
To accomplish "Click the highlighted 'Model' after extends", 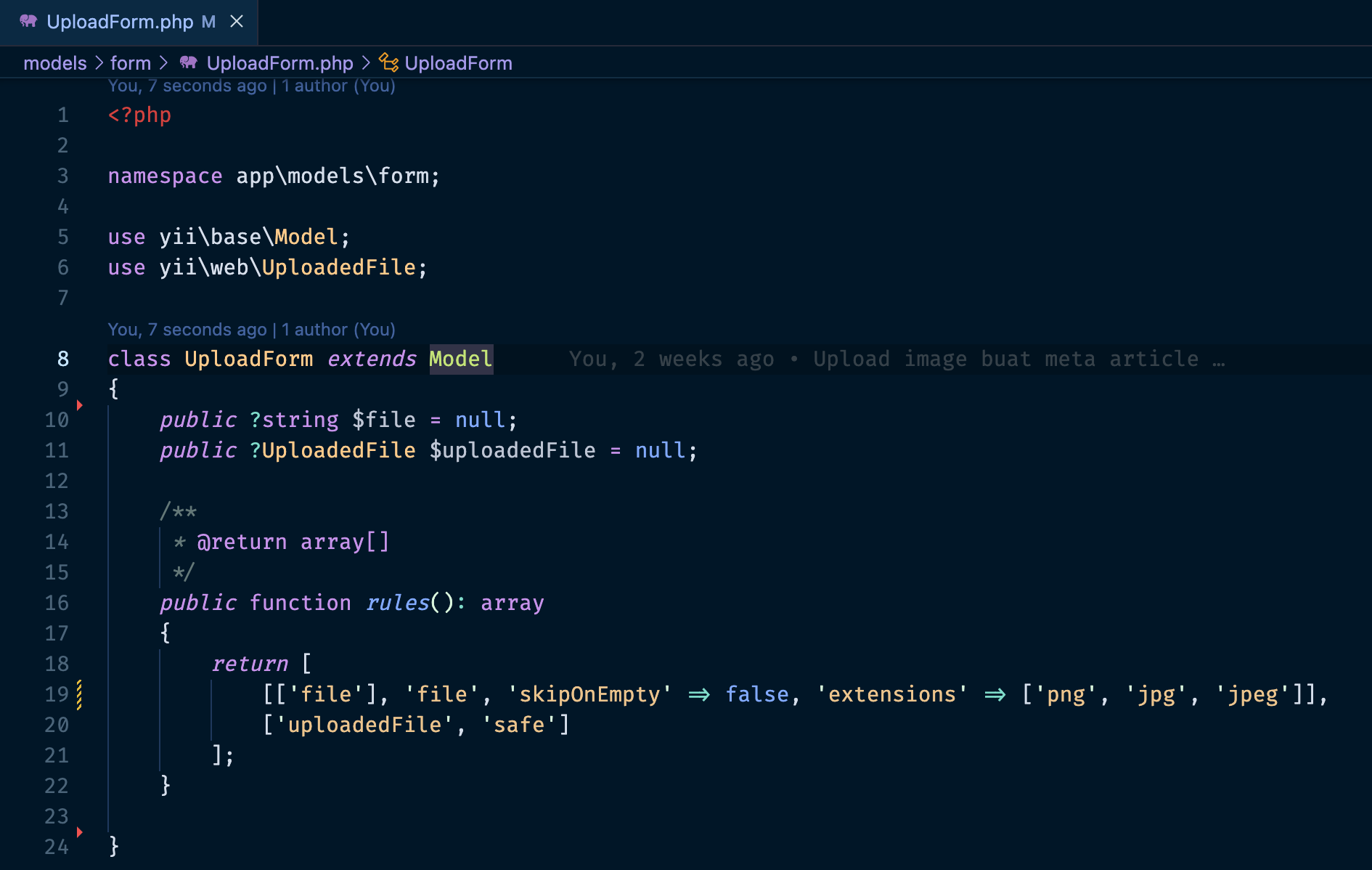I will coord(461,359).
